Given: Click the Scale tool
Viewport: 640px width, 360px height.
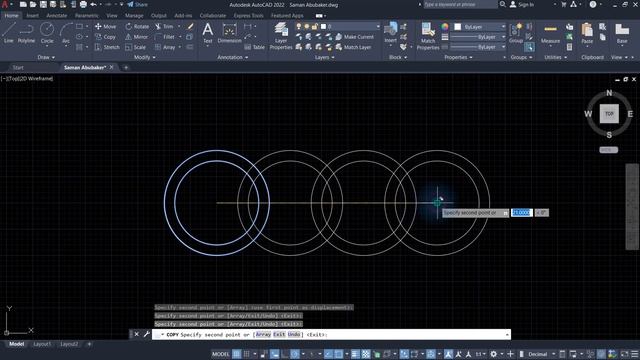Looking at the screenshot, I should click(x=136, y=47).
